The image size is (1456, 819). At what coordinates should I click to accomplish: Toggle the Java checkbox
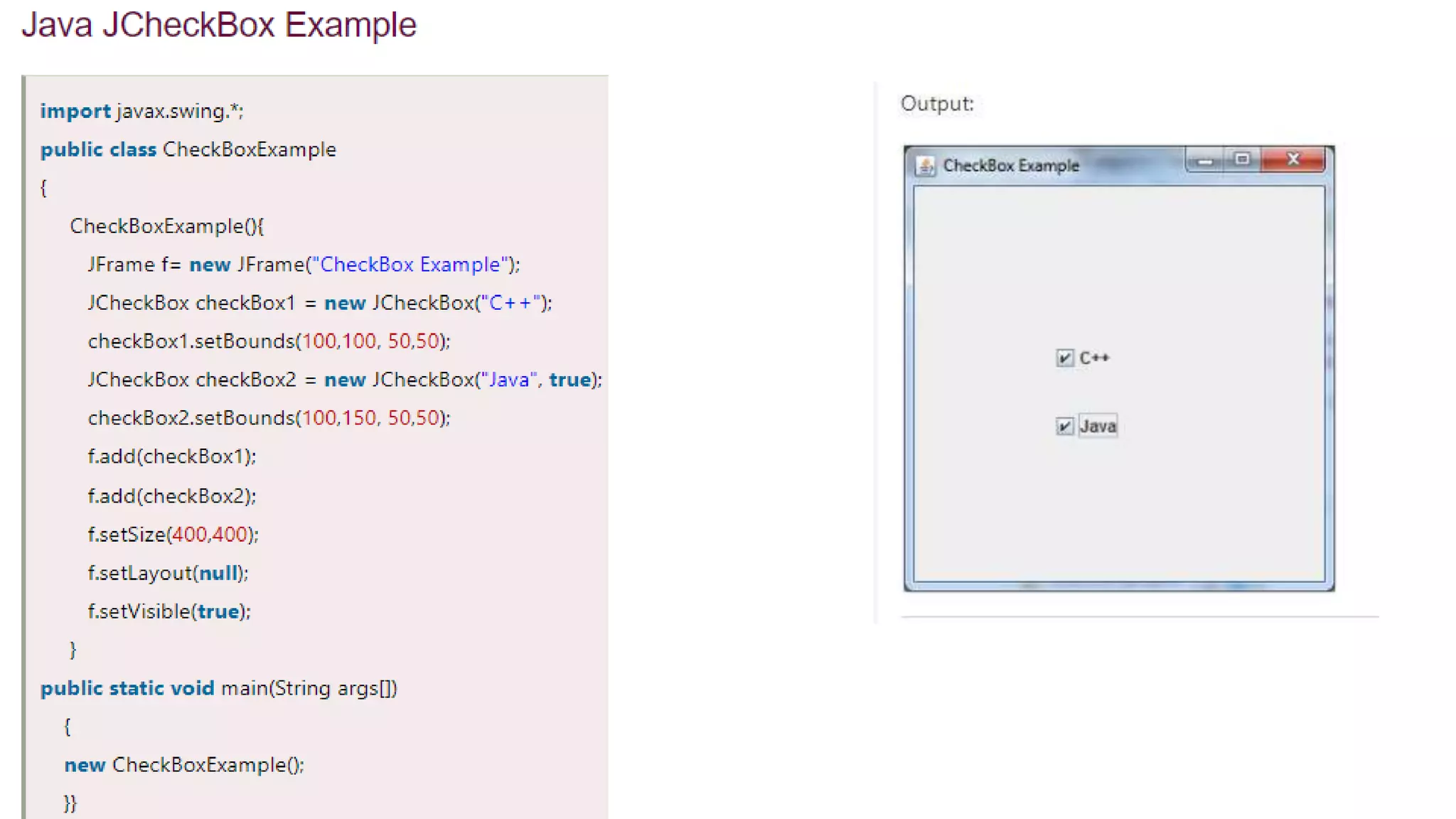click(1064, 426)
